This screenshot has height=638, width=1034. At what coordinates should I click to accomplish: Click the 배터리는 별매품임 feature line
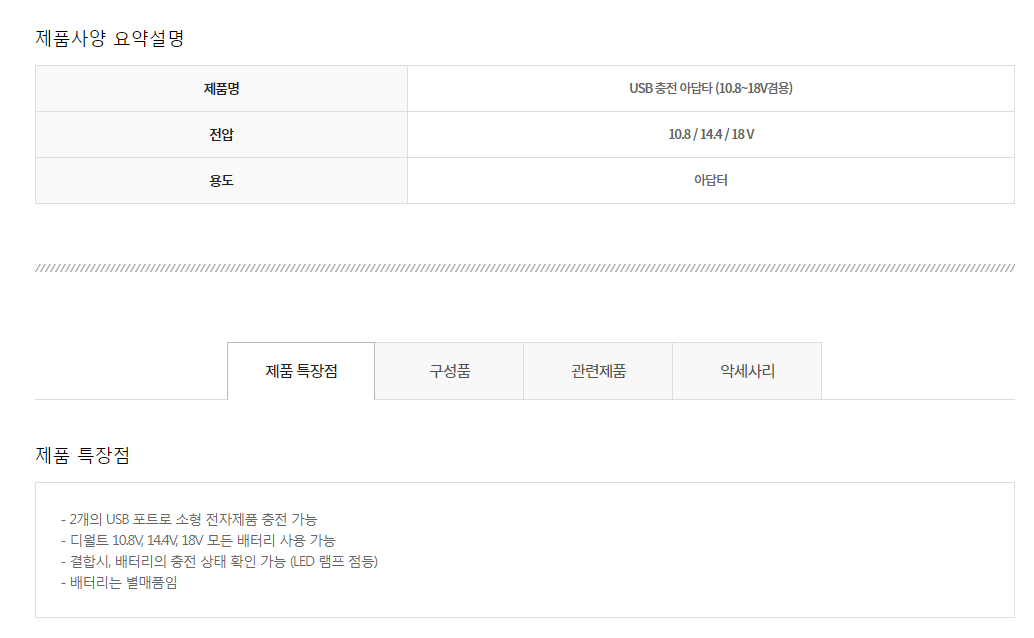coord(119,582)
